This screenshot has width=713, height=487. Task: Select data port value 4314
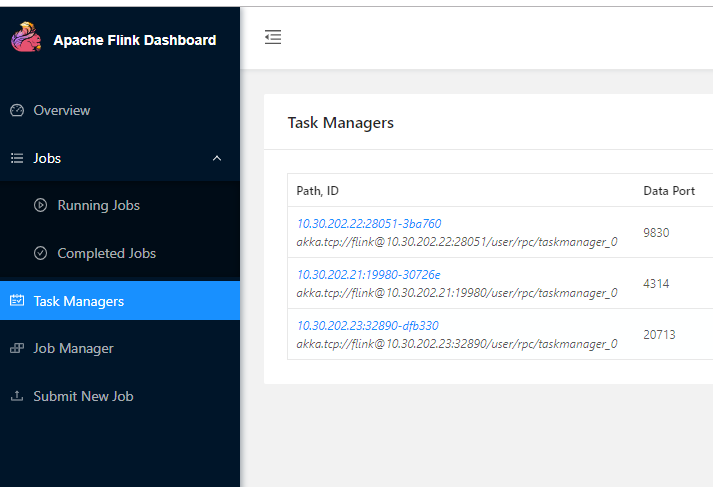click(656, 284)
